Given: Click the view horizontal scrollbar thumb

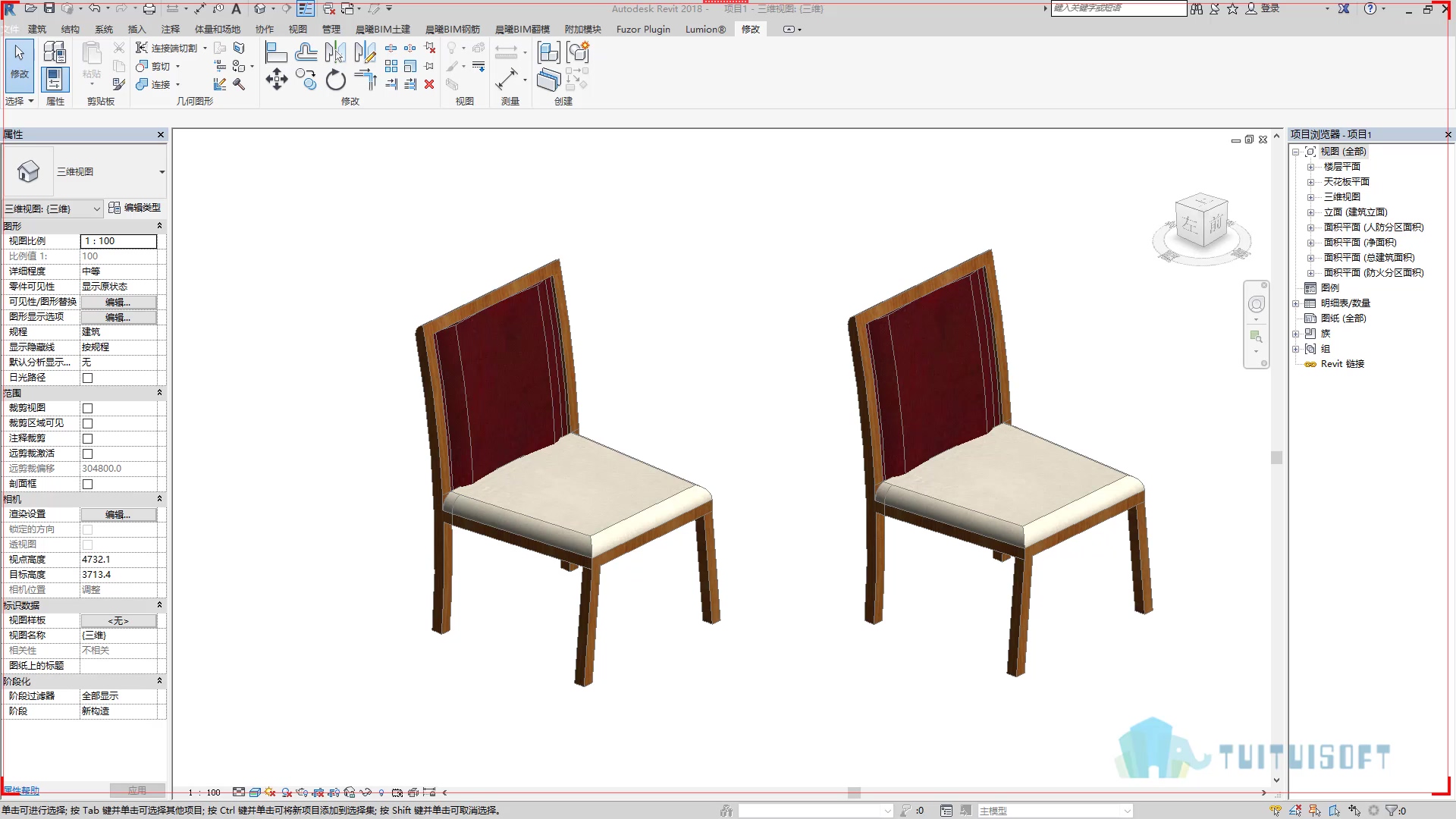Looking at the screenshot, I should pyautogui.click(x=854, y=792).
